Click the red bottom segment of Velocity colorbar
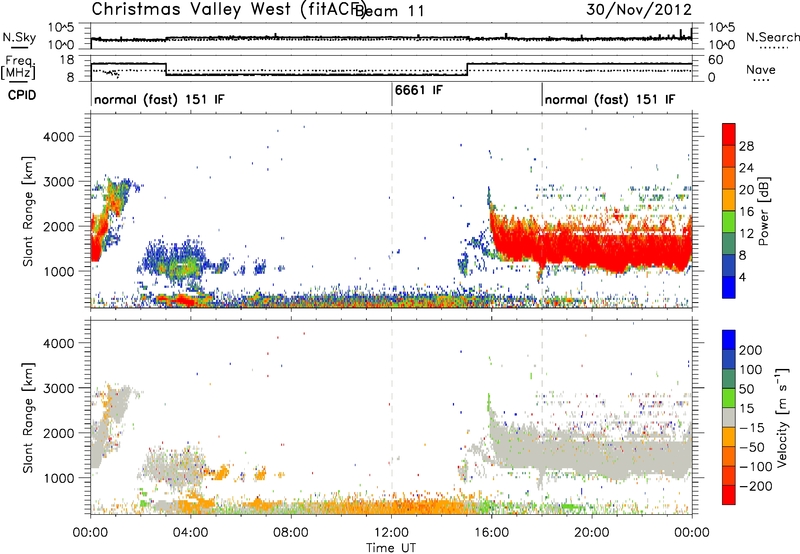 coord(729,495)
